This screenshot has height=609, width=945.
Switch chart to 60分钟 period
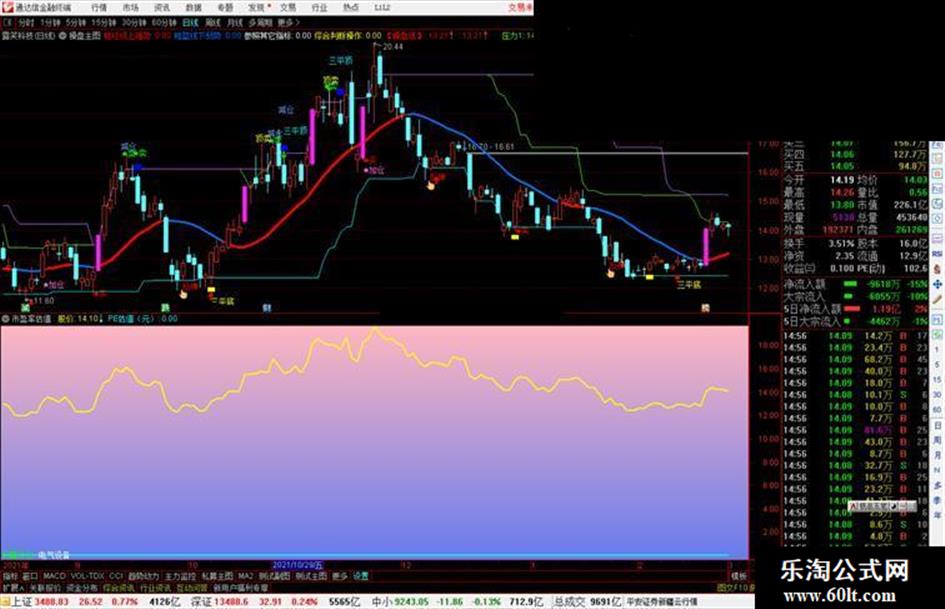164,22
